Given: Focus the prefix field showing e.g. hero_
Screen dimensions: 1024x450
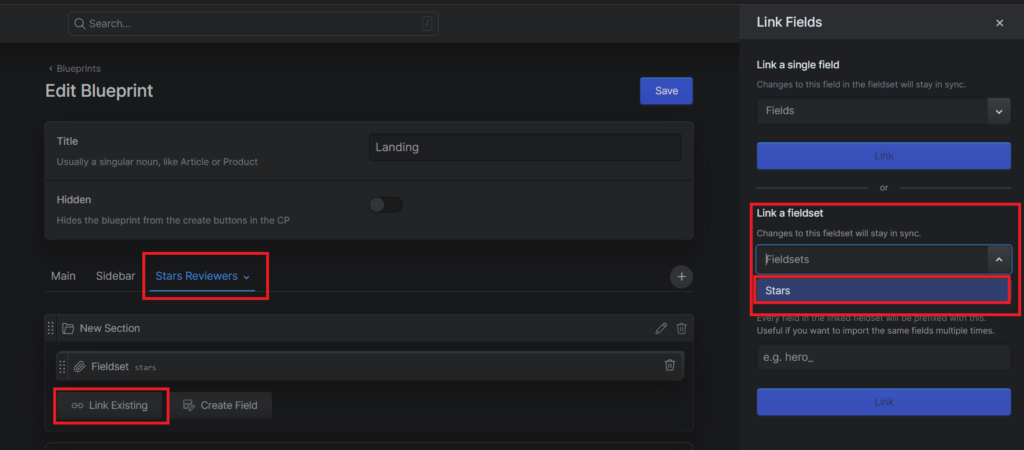Looking at the screenshot, I should coord(883,357).
